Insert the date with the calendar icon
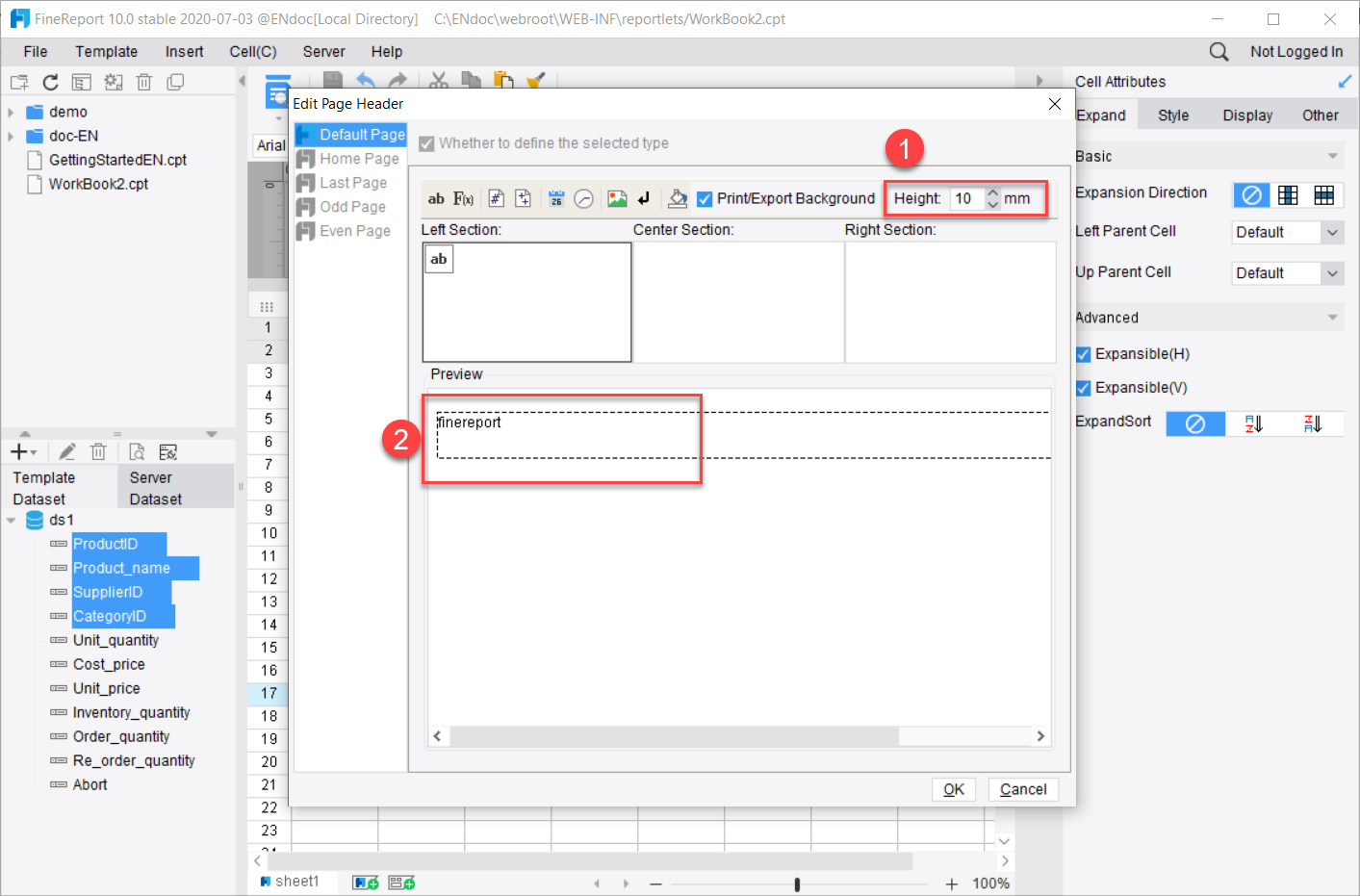The width and height of the screenshot is (1360, 896). [x=556, y=198]
